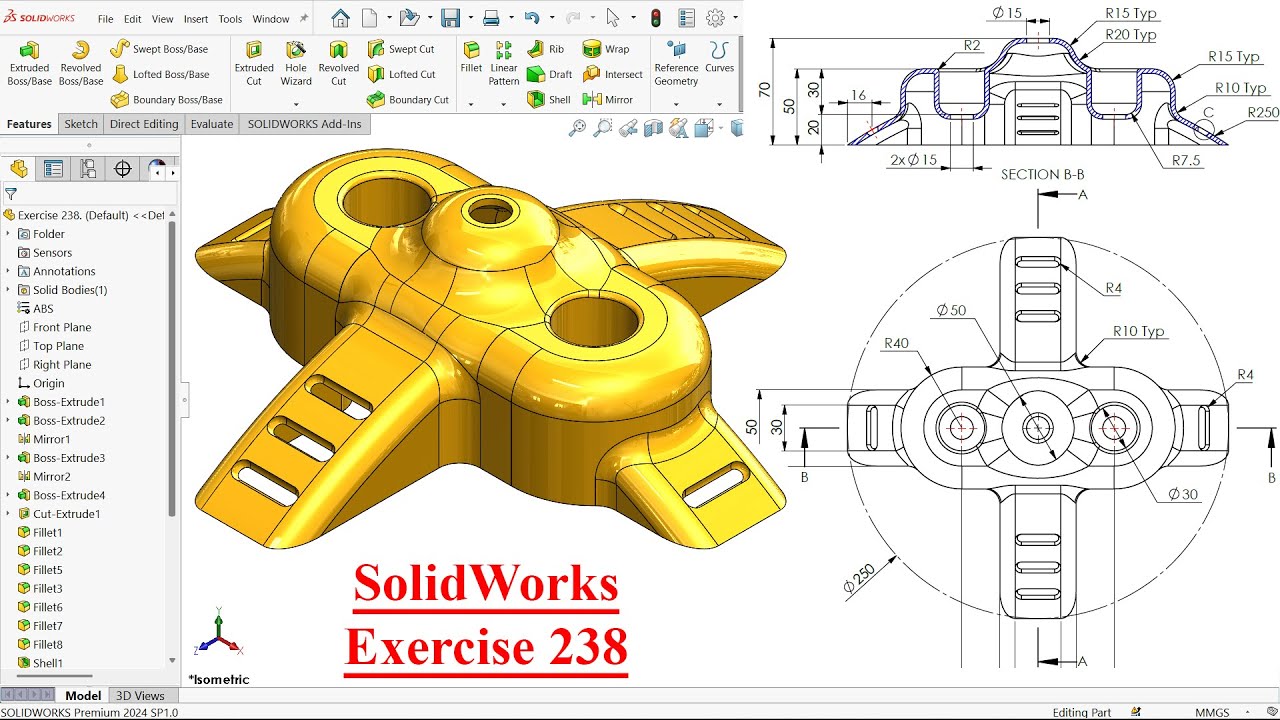Expand the Boss-Extrude1 feature node

coord(8,402)
